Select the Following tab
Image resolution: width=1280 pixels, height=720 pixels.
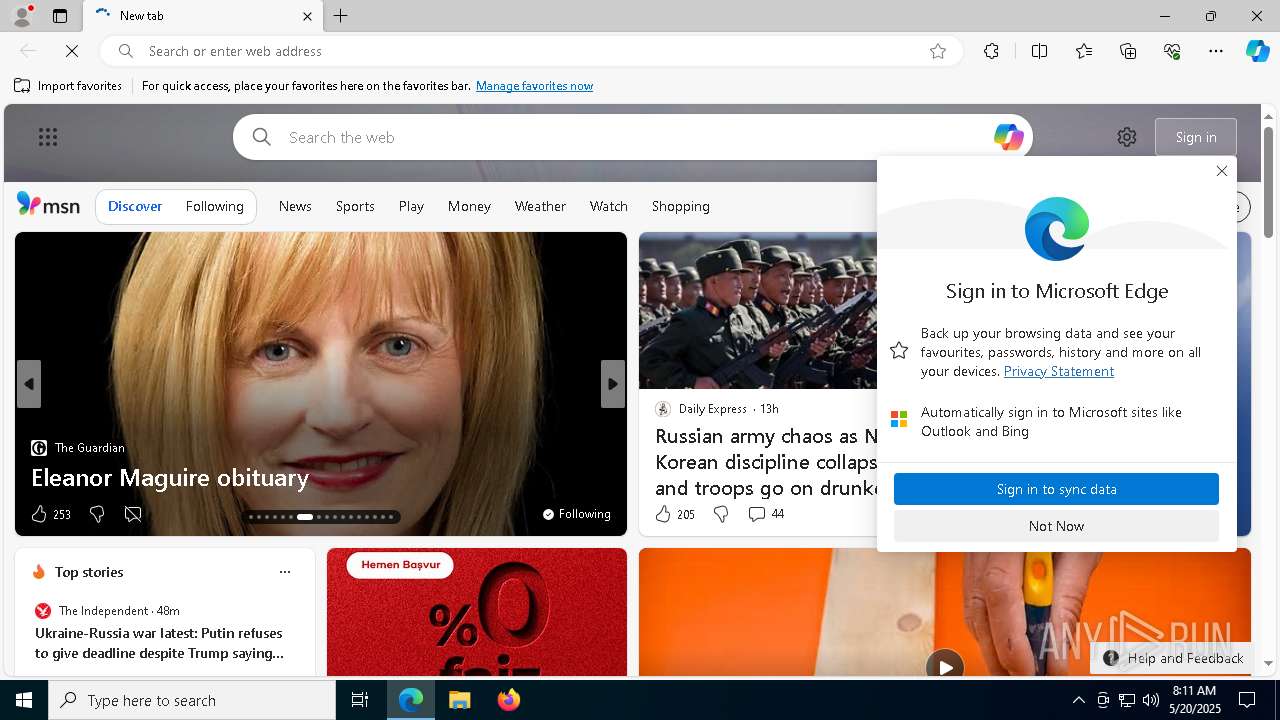point(214,206)
